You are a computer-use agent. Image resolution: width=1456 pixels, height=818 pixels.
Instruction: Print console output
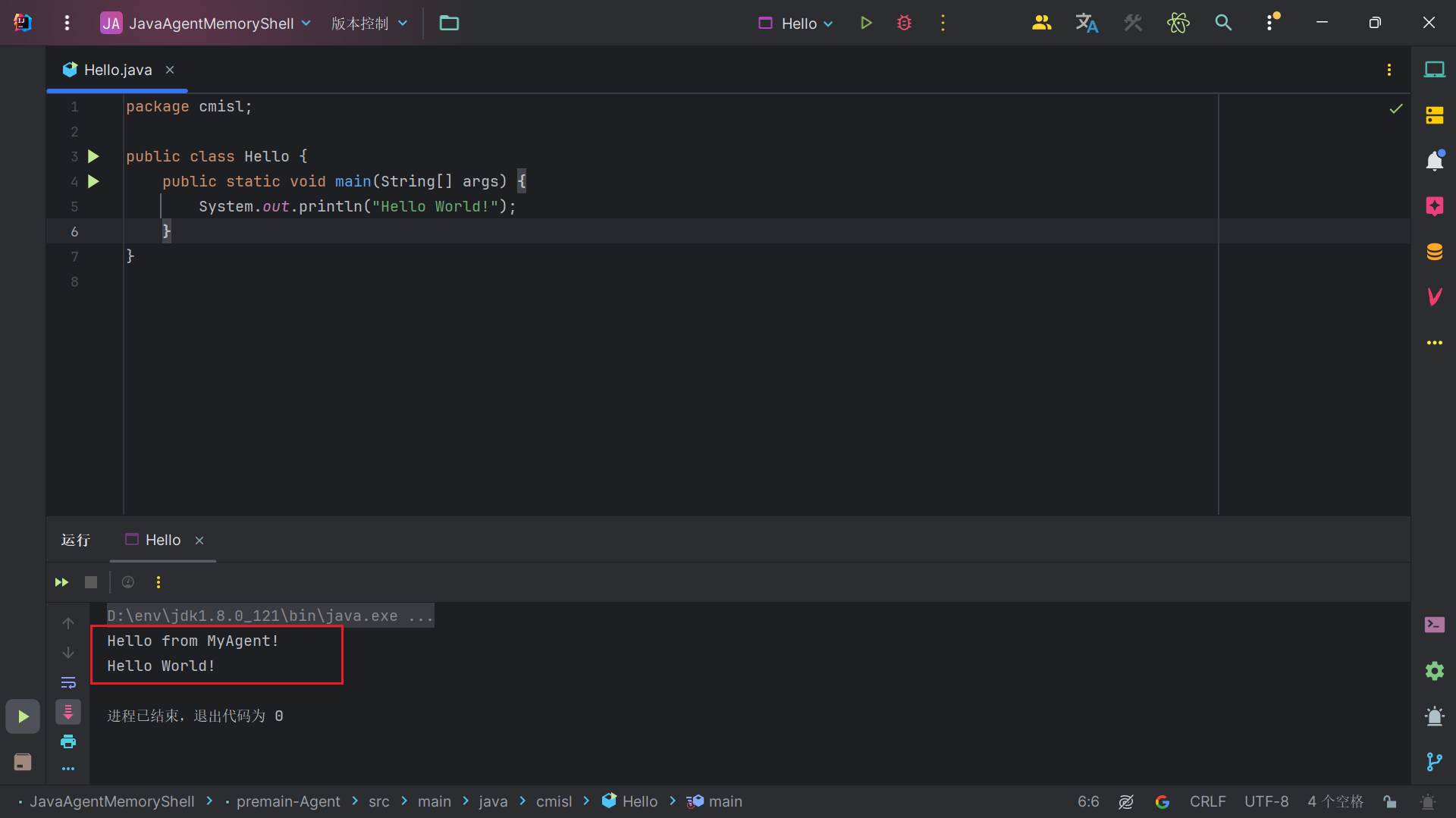click(x=68, y=741)
